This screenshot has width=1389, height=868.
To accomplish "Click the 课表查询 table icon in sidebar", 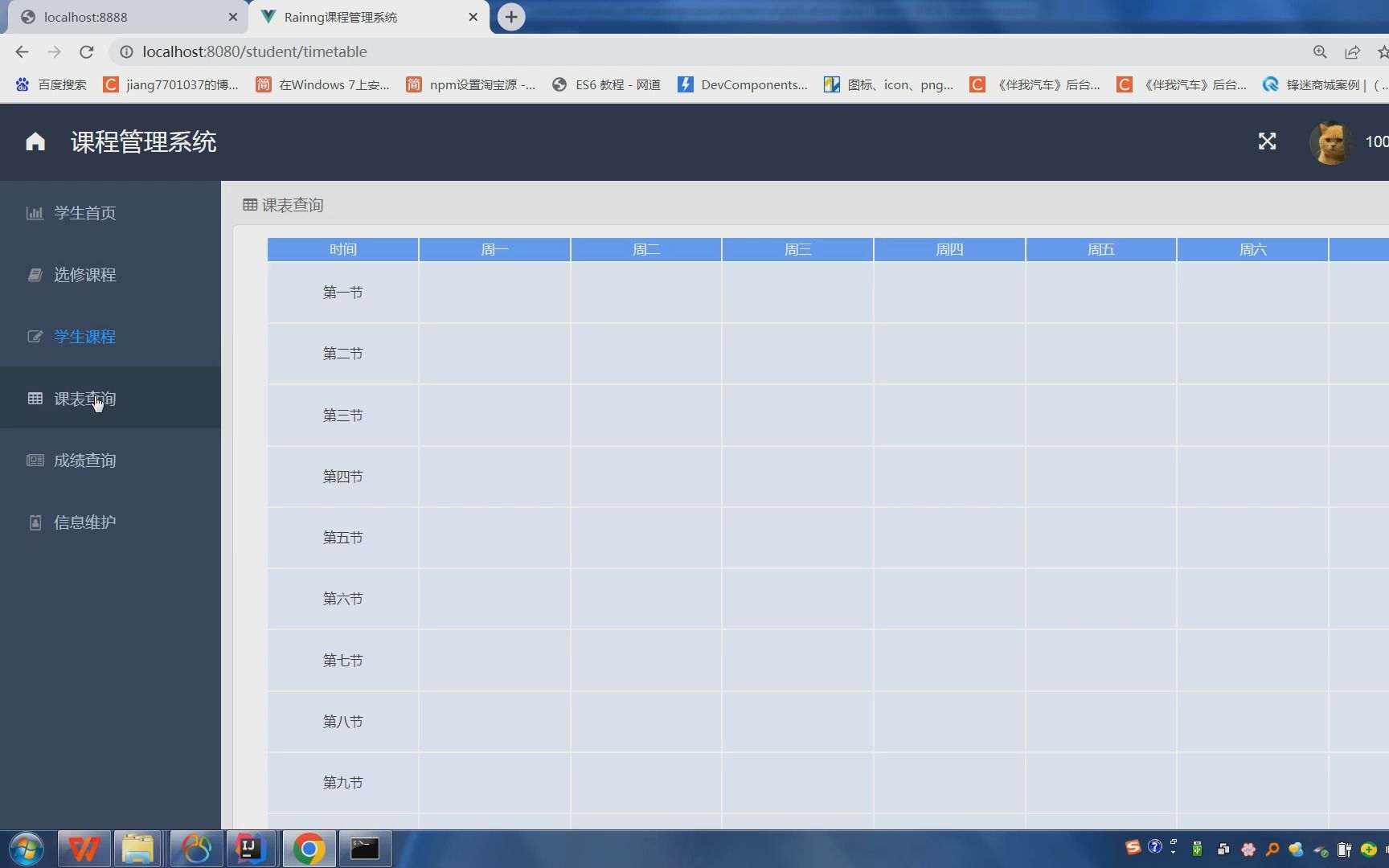I will [x=35, y=399].
